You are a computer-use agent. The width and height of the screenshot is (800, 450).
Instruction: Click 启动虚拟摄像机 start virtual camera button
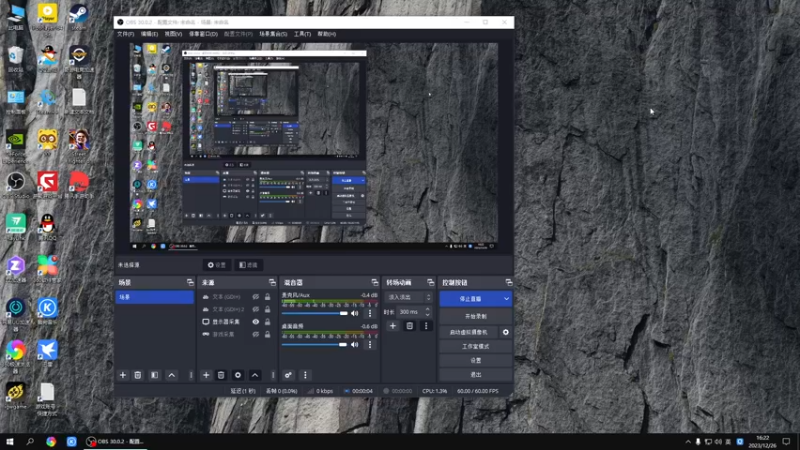pyautogui.click(x=468, y=332)
